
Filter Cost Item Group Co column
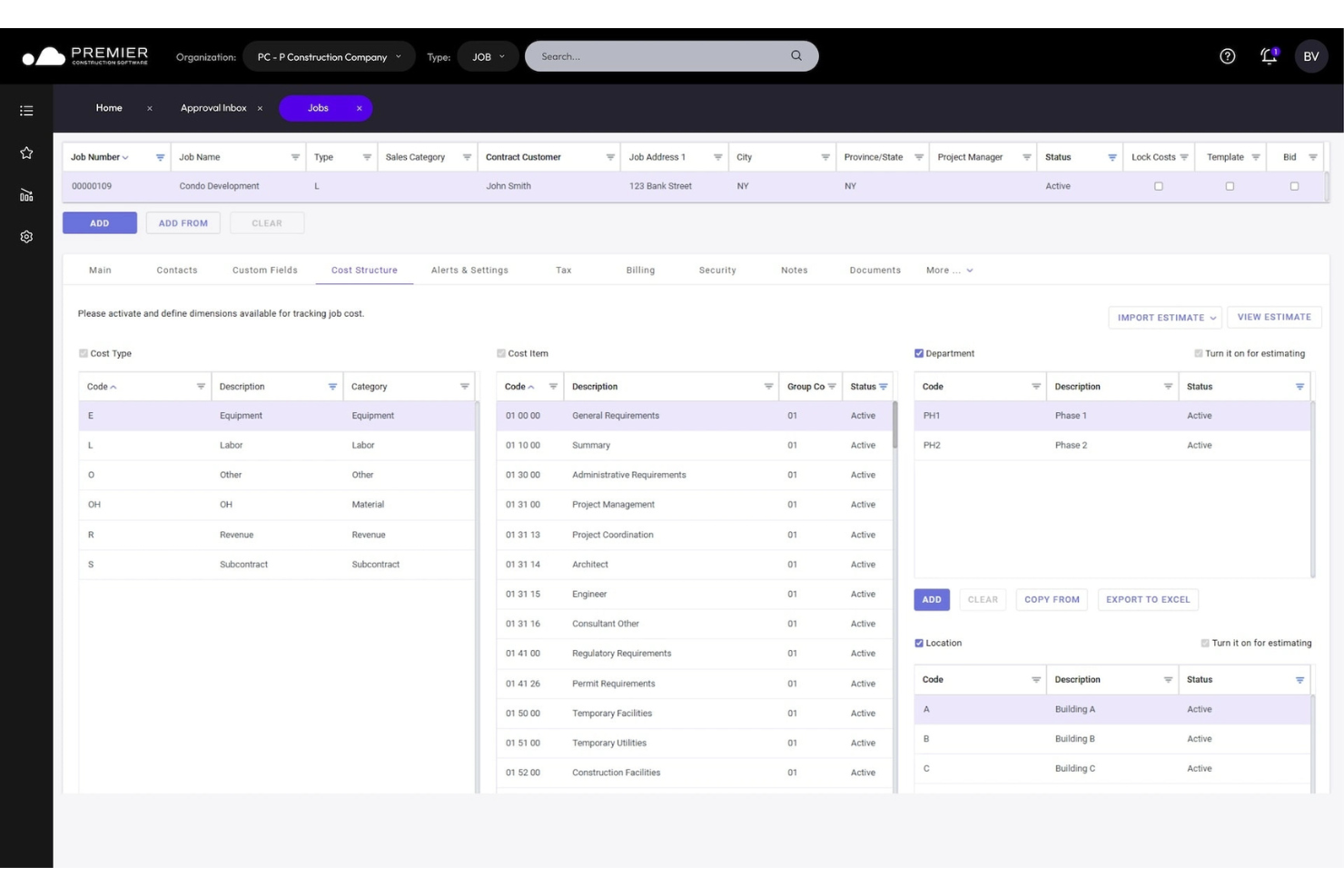832,387
